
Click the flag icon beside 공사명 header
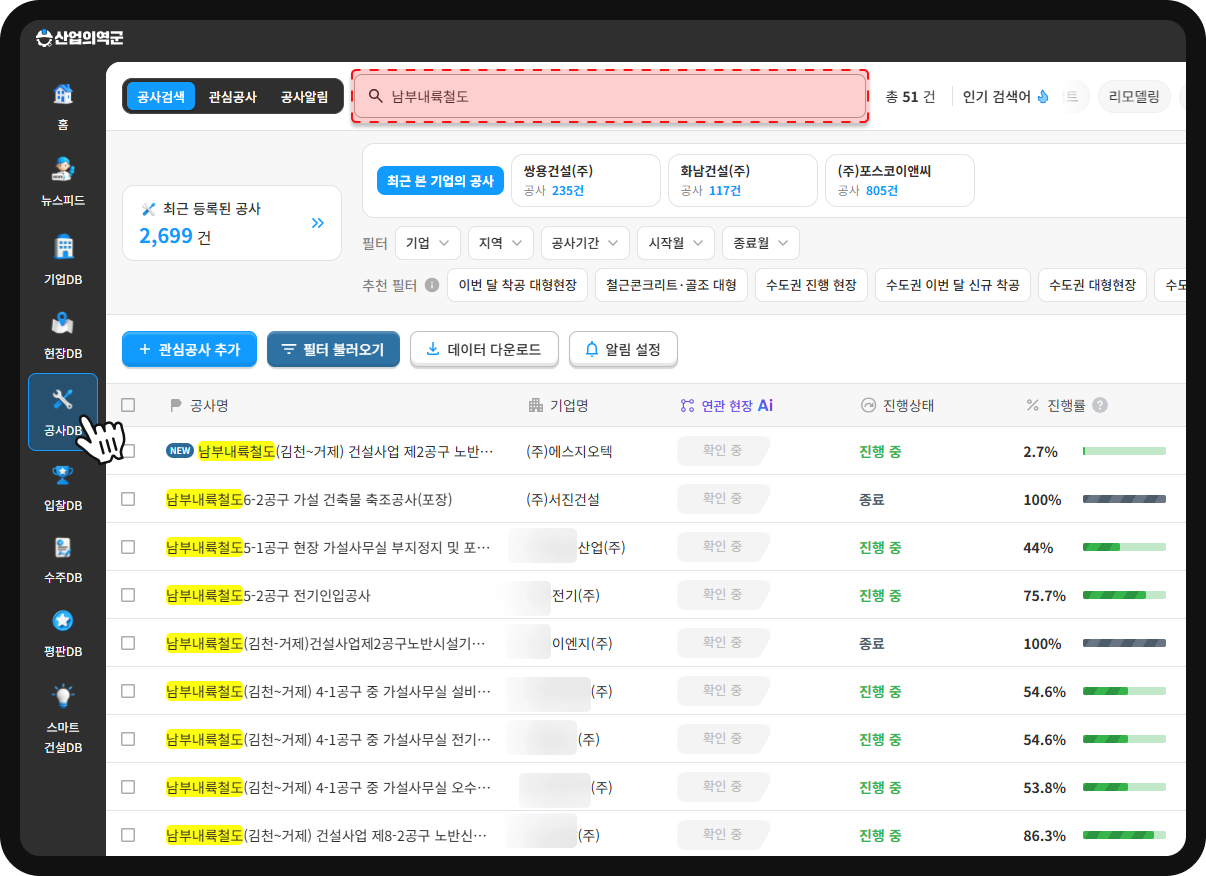pos(176,405)
